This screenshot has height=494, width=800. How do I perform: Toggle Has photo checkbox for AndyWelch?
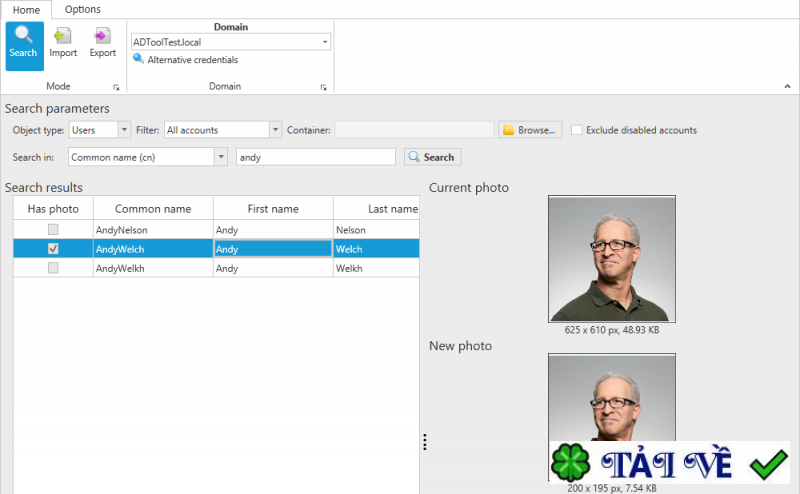[x=53, y=249]
